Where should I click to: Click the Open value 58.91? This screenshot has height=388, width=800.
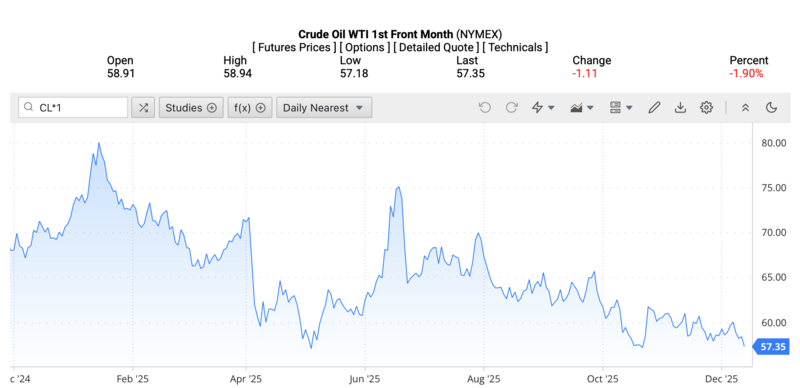[x=121, y=74]
